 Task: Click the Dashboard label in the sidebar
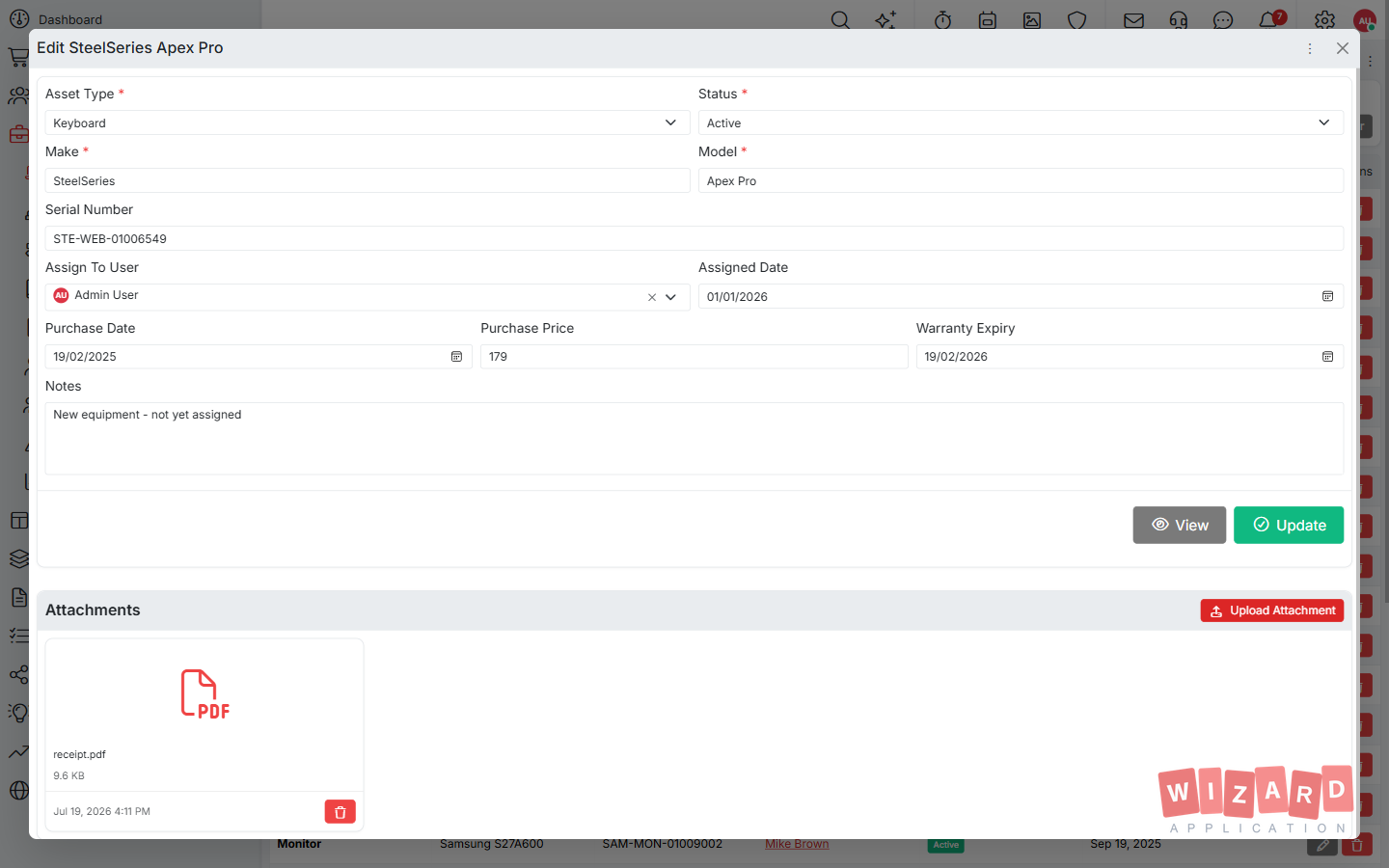click(x=70, y=19)
